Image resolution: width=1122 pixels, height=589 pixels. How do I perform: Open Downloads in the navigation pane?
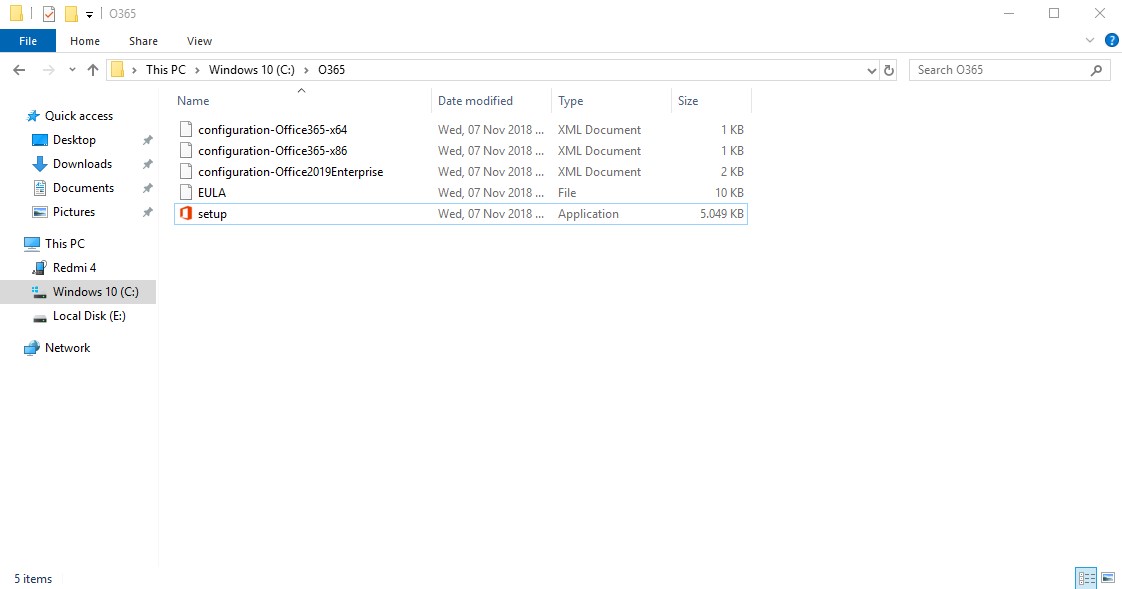click(x=82, y=164)
